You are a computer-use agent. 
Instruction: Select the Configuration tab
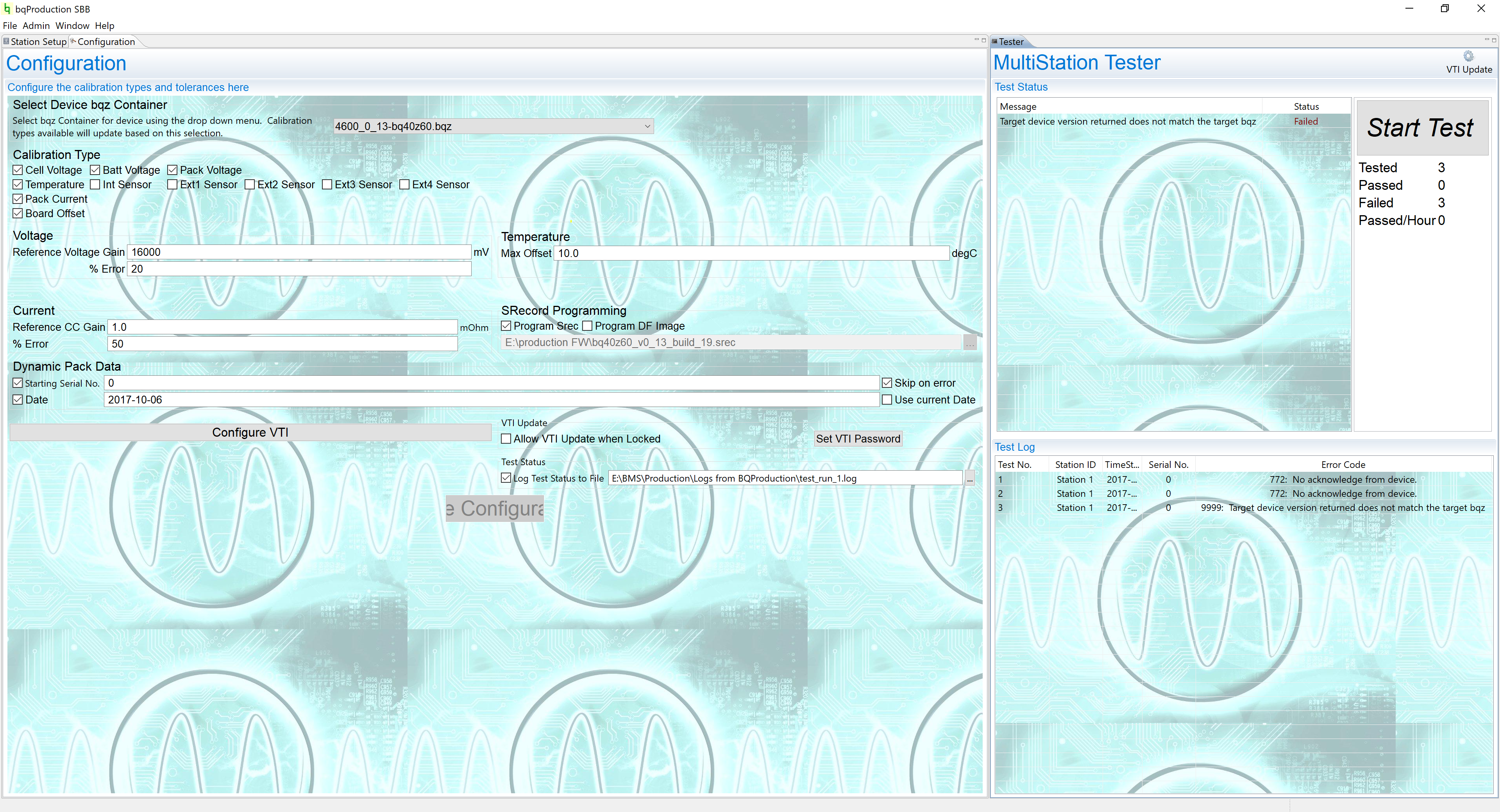pos(105,41)
